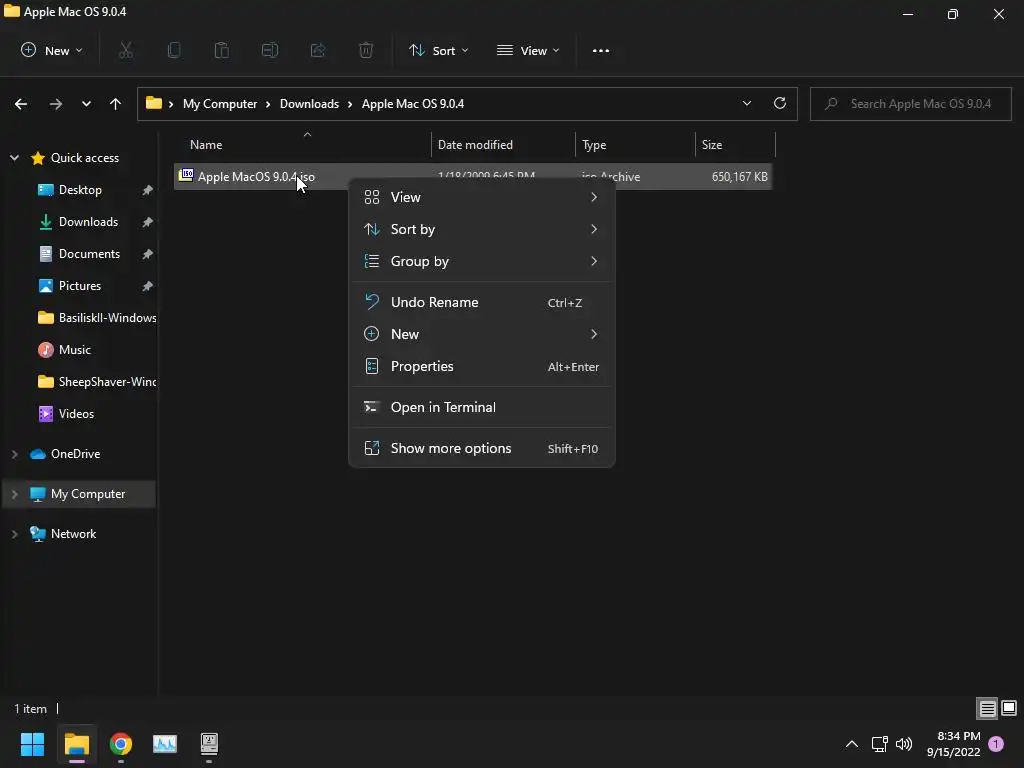Viewport: 1024px width, 768px height.
Task: Open Pictures in Quick access
Action: click(80, 286)
